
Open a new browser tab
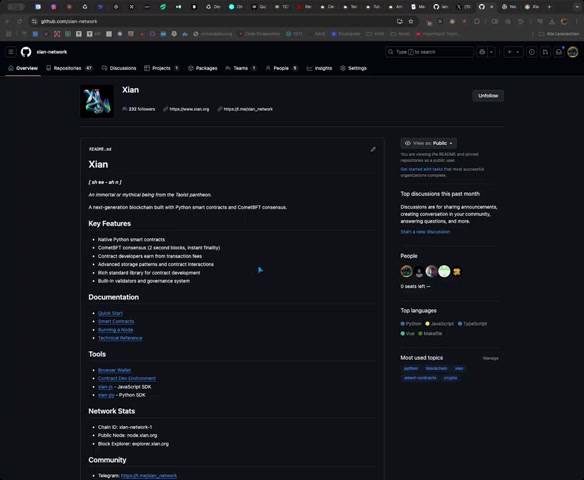(549, 7)
